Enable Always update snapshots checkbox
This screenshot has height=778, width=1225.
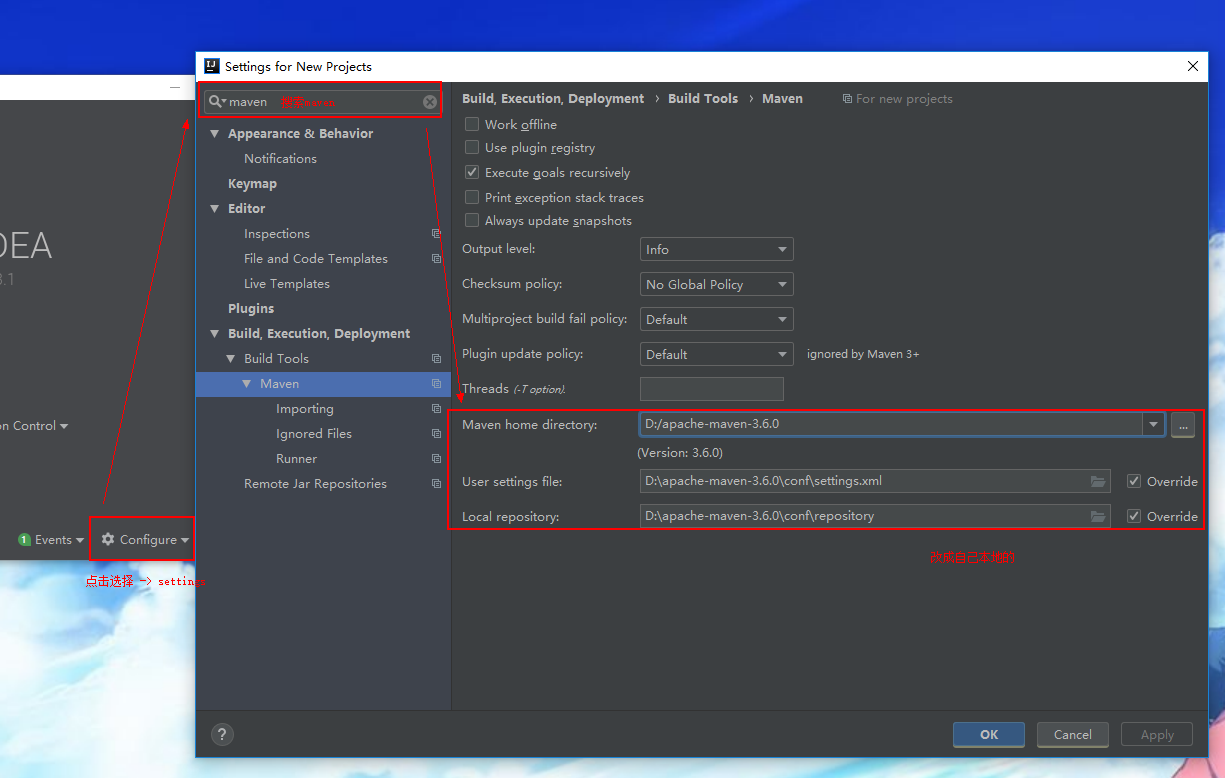coord(472,221)
